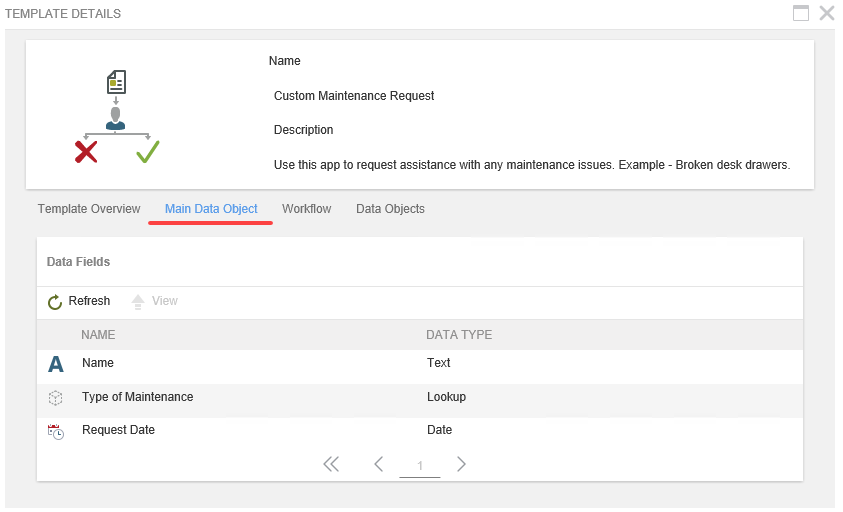Screen dimensions: 843x512
Task: Click the workflow template approval icon
Action: pos(116,116)
